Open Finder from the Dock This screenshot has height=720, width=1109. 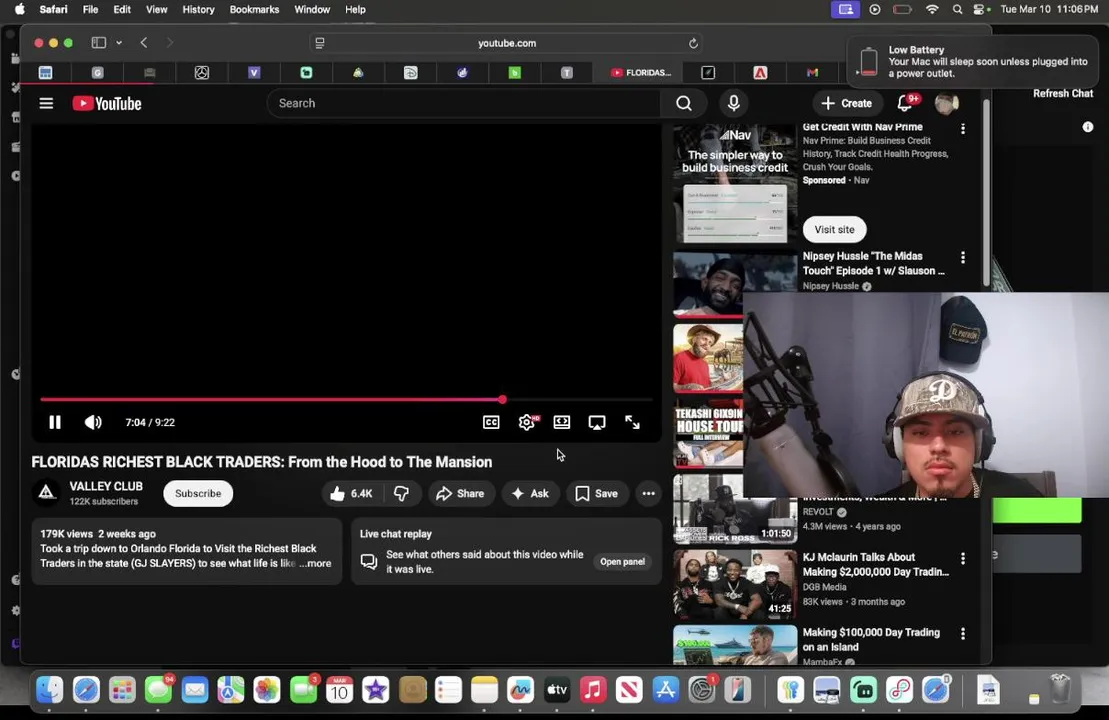[x=50, y=690]
